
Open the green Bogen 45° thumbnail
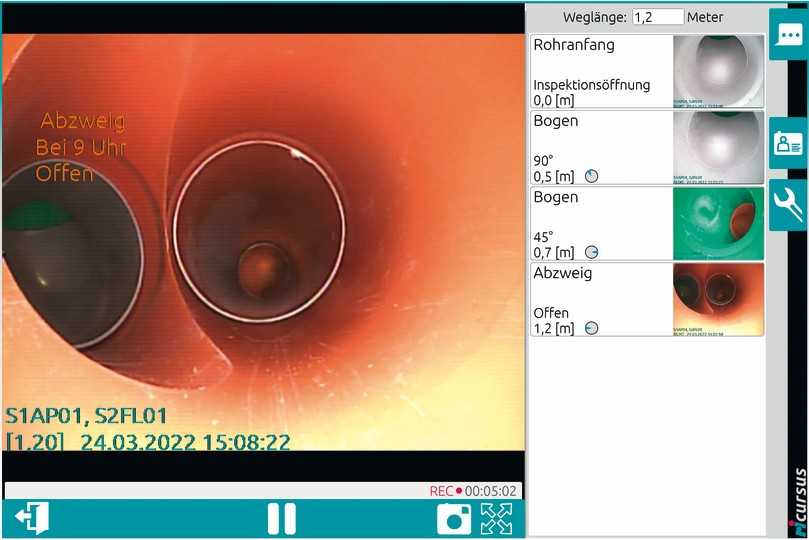(718, 223)
